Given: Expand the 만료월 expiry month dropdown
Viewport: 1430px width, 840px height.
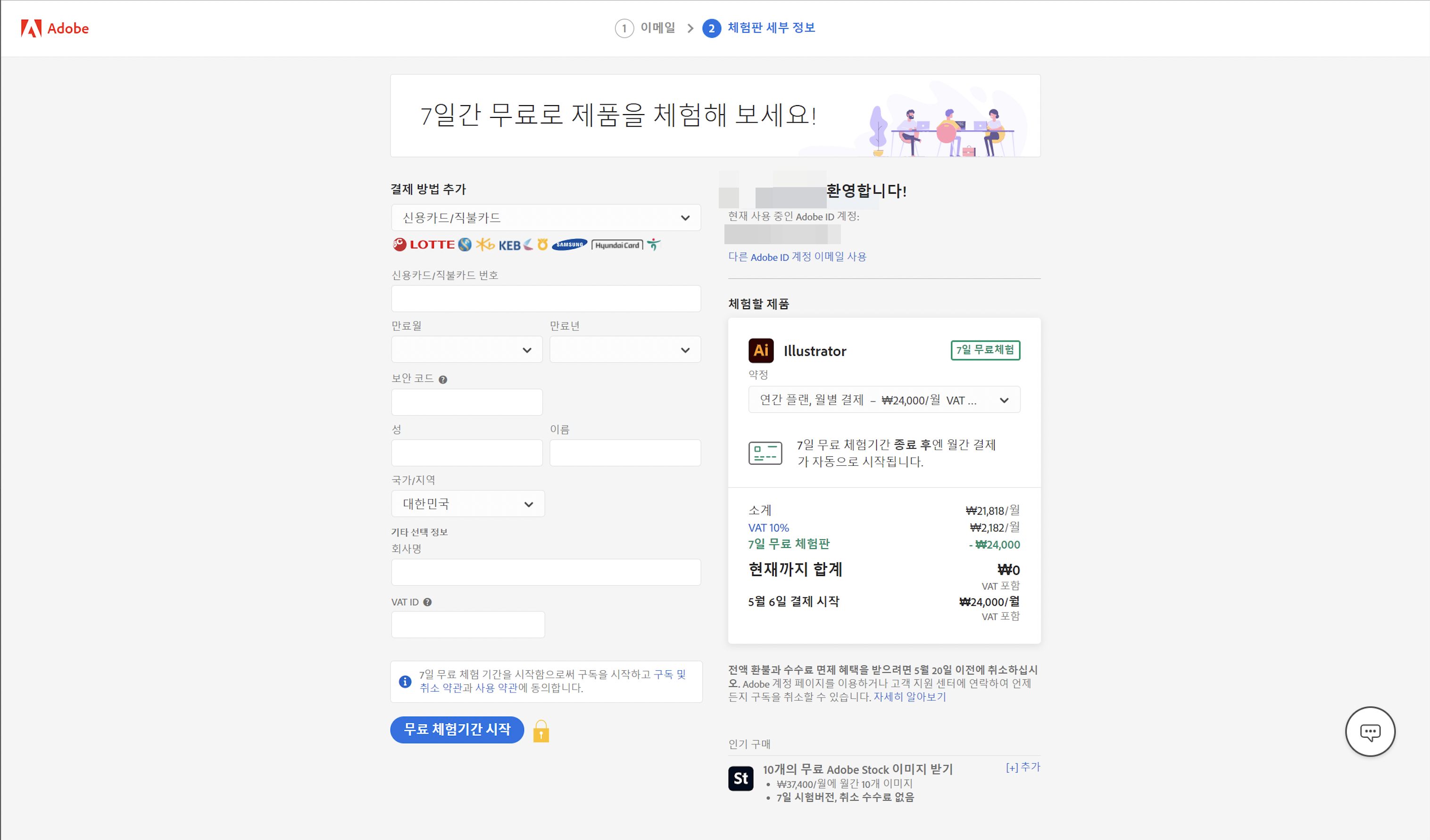Looking at the screenshot, I should point(466,350).
